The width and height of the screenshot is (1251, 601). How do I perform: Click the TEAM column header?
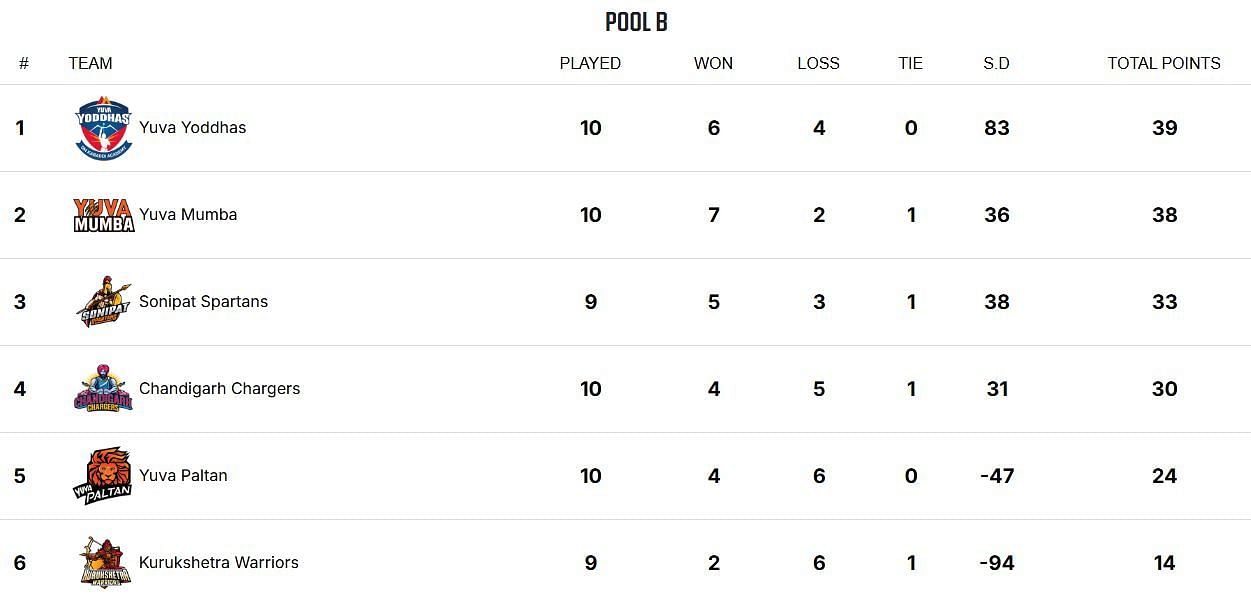pos(90,63)
